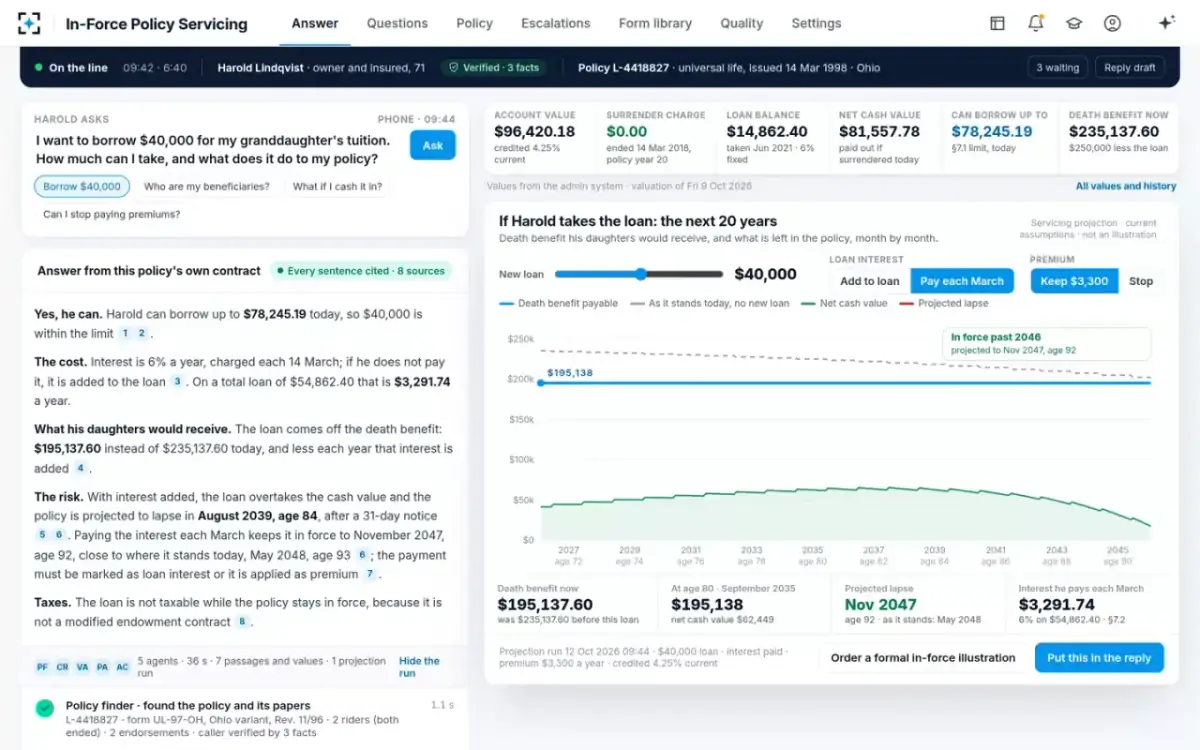
Task: Open citation 4 after death benefit sentence
Action: click(80, 468)
